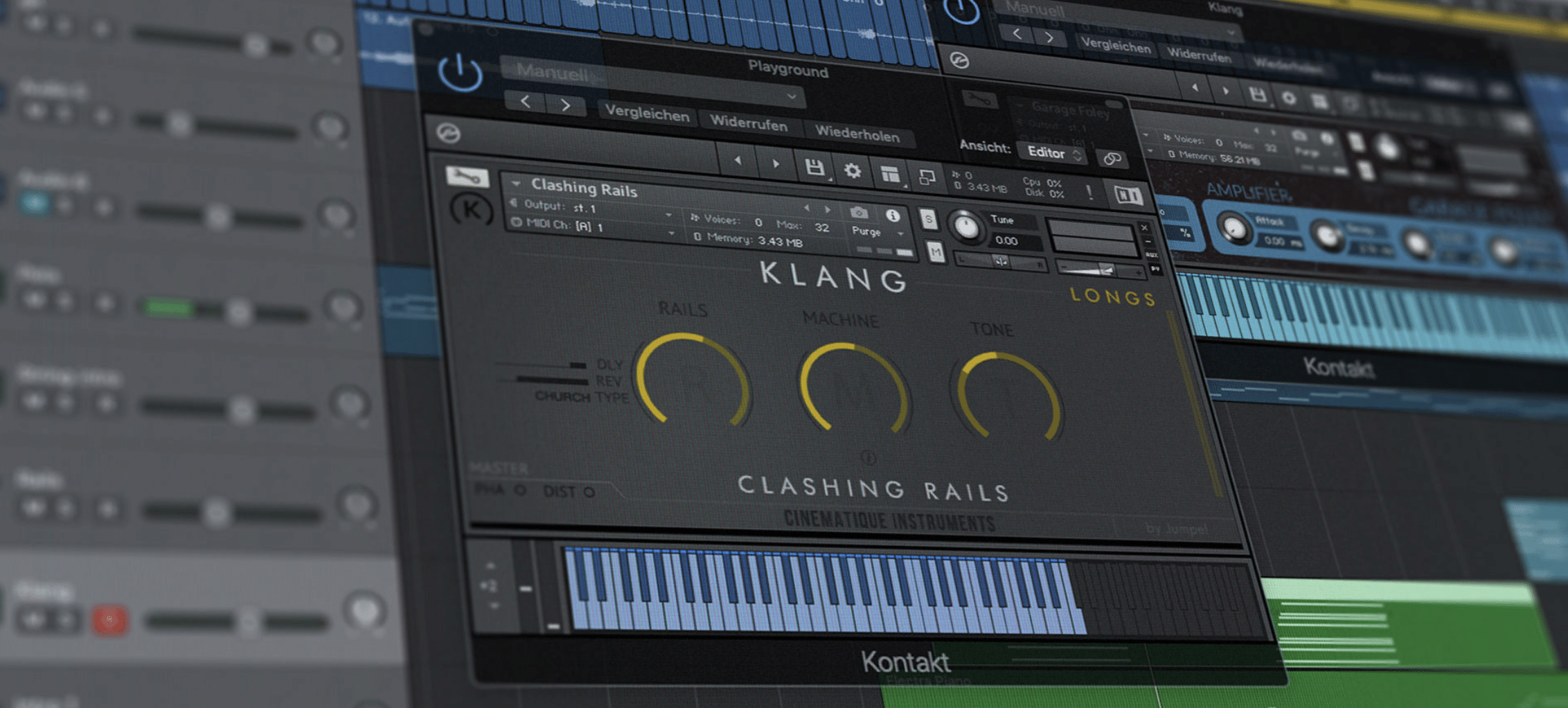Remove instrument with the header X button
The width and height of the screenshot is (1568, 708).
(1144, 227)
